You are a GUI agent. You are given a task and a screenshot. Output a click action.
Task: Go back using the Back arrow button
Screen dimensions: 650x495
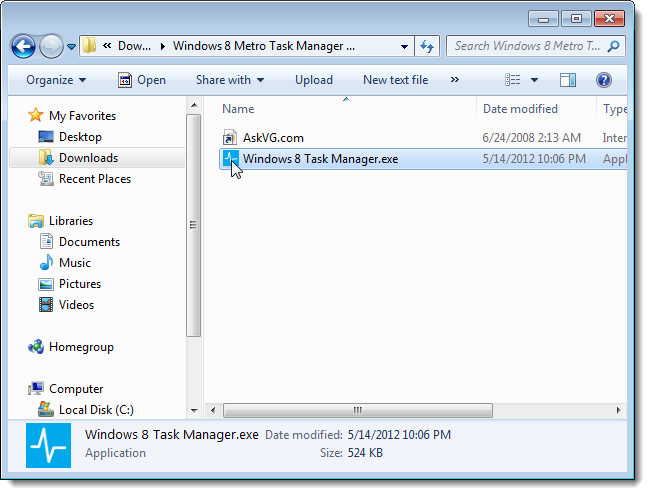(23, 46)
